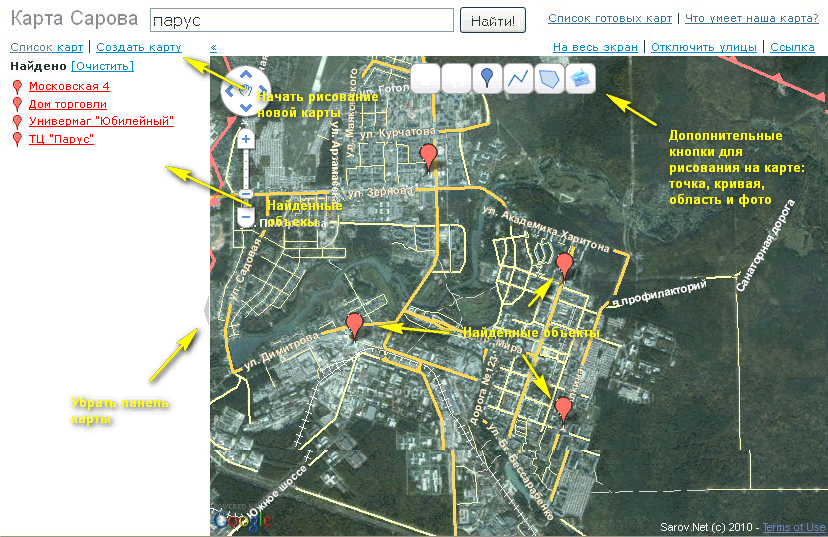The width and height of the screenshot is (828, 537).
Task: Open the Создать карту link
Action: pos(139,47)
